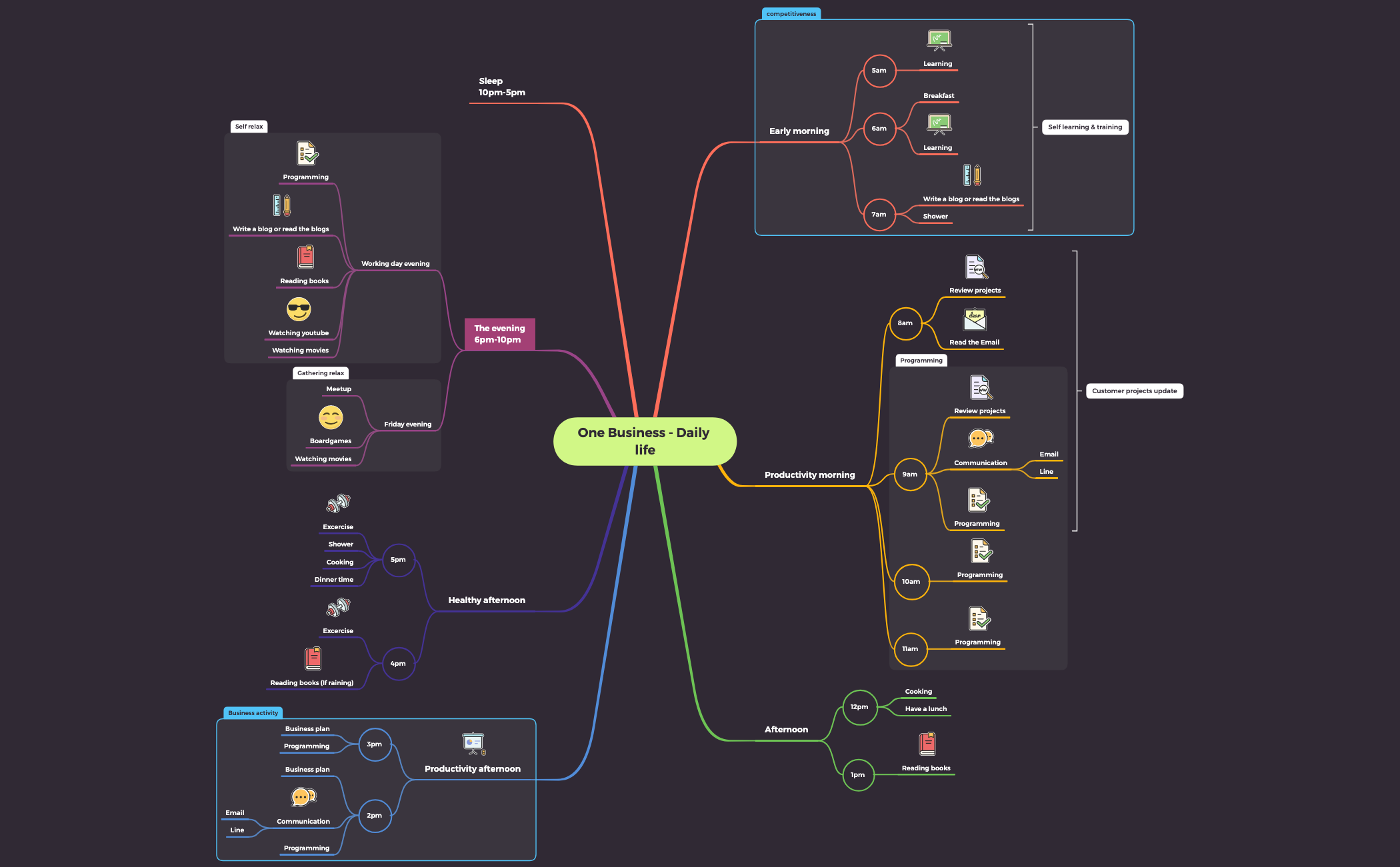Select the sunglasses emoji near Watching youtube
The width and height of the screenshot is (1400, 867).
click(x=299, y=310)
